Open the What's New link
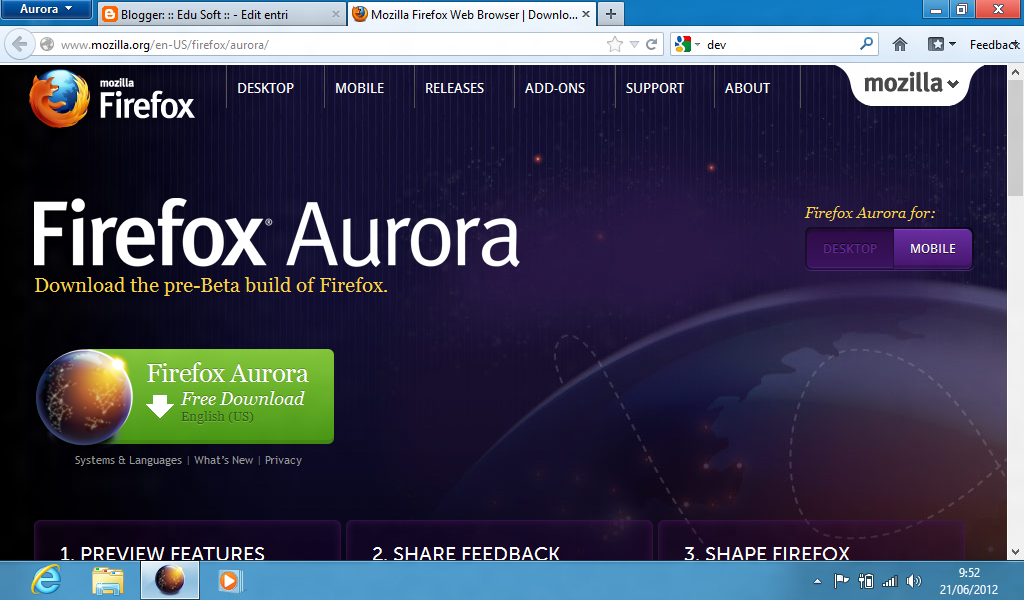 (x=223, y=460)
